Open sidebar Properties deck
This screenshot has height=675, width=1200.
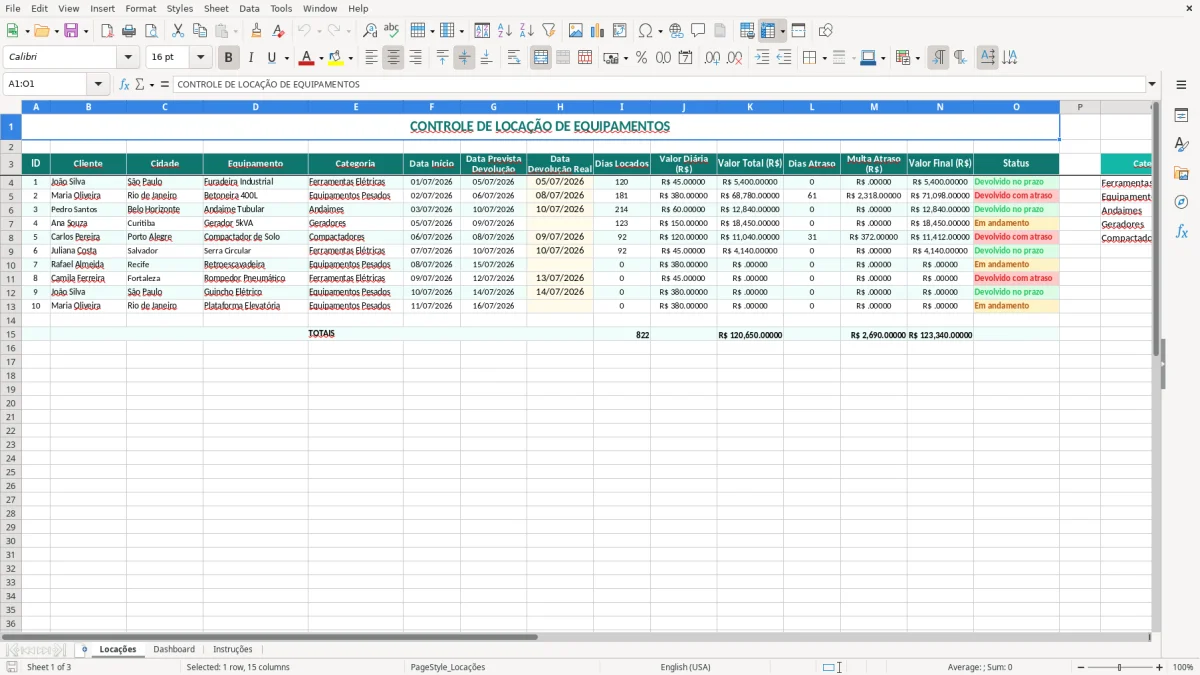pos(1181,116)
